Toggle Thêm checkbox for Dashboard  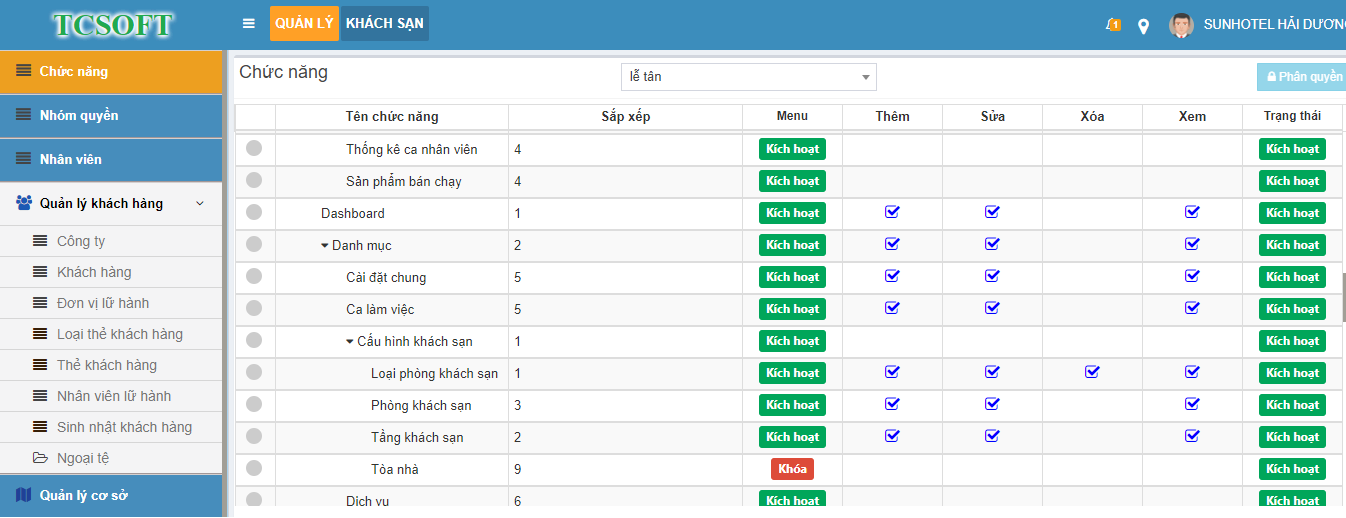(892, 212)
